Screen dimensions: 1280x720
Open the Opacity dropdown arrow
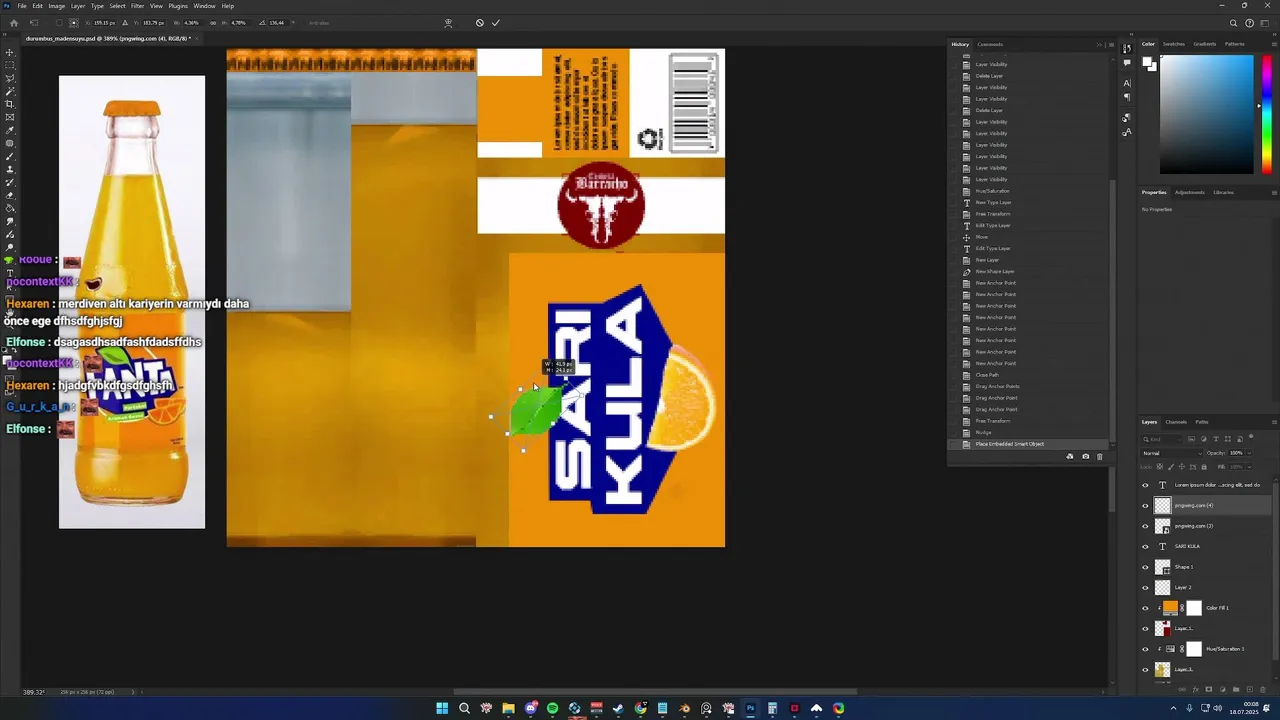pyautogui.click(x=1251, y=453)
